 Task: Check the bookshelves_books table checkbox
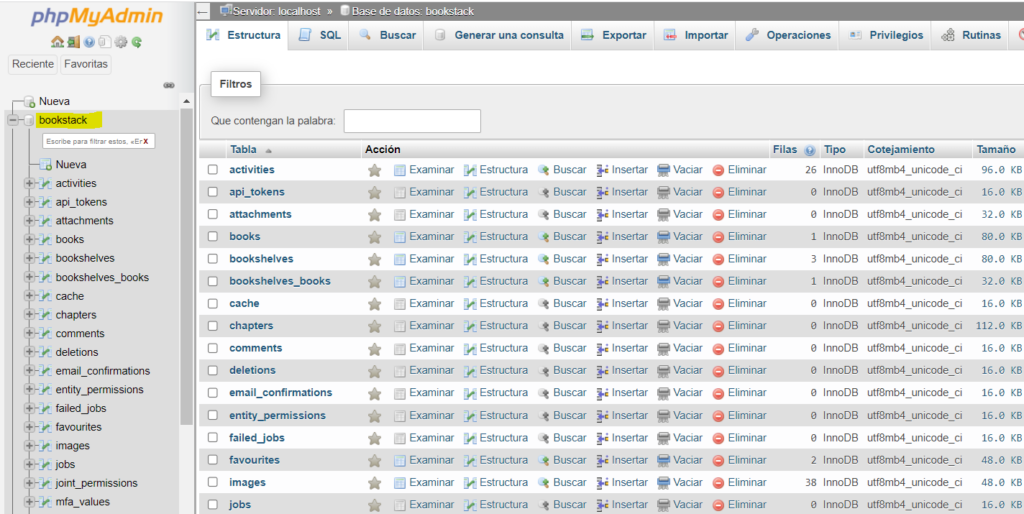pos(213,281)
